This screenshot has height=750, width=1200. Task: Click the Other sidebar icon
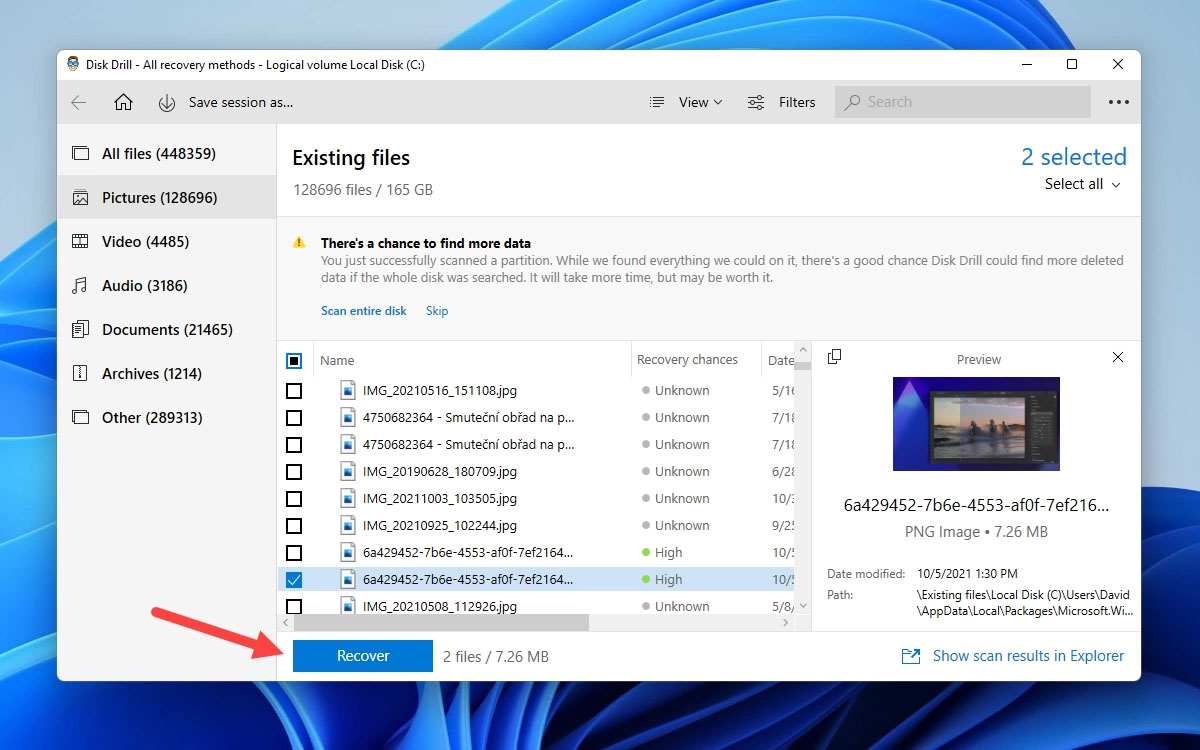pyautogui.click(x=80, y=418)
